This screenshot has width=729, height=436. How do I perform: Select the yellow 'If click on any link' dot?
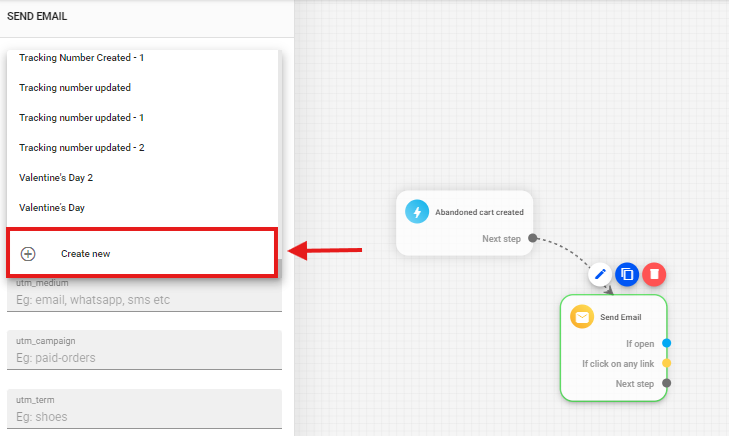(667, 363)
